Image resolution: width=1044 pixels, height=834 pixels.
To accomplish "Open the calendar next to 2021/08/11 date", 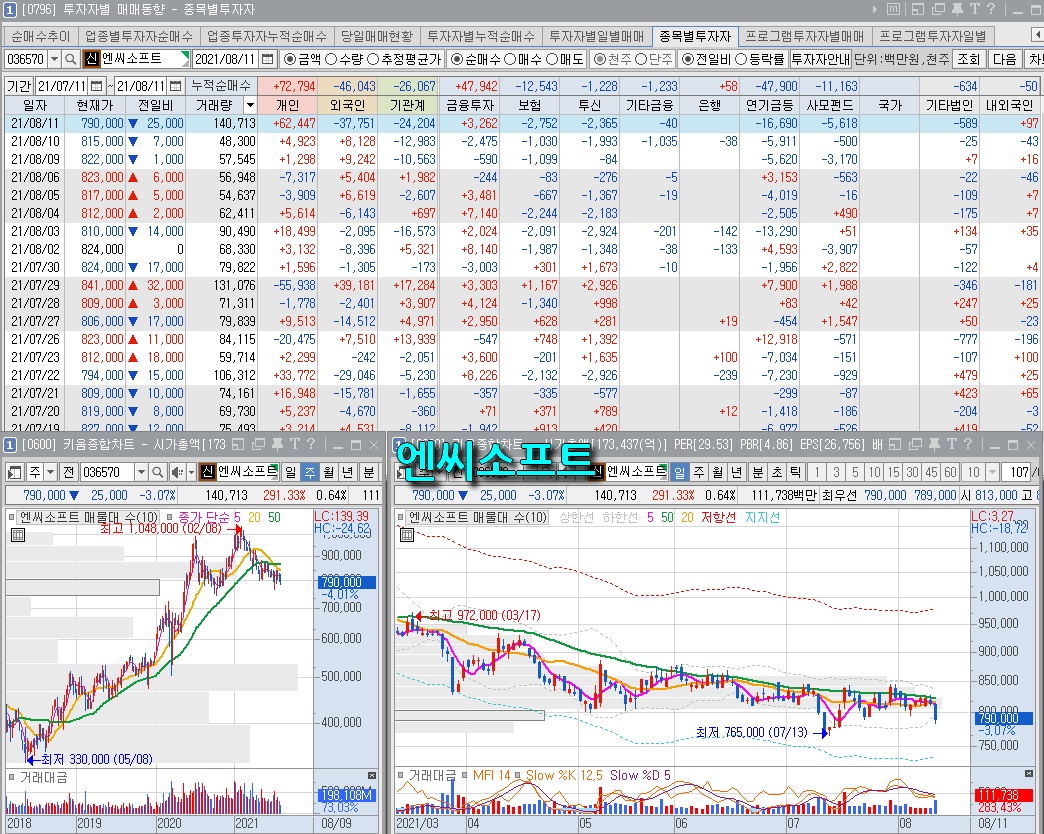I will click(x=268, y=59).
